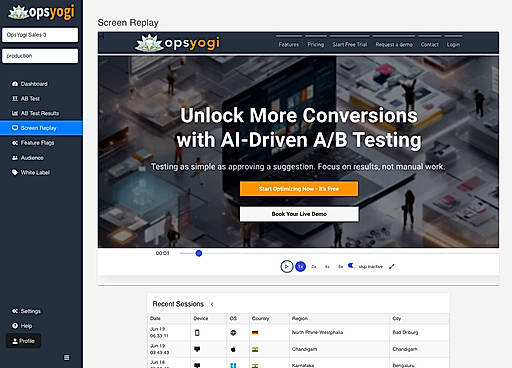Play the session replay

pos(286,267)
